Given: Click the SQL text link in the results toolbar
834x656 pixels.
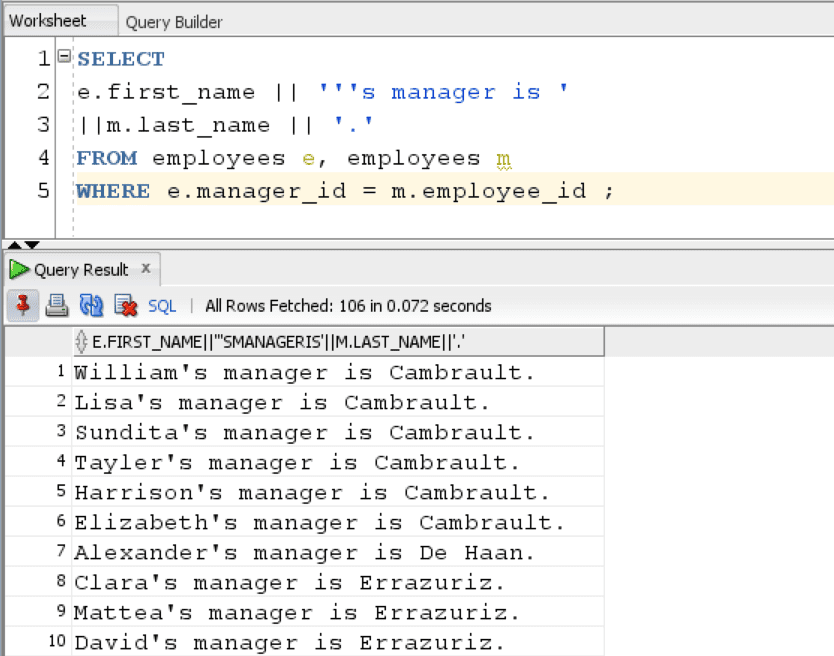Looking at the screenshot, I should coord(160,305).
